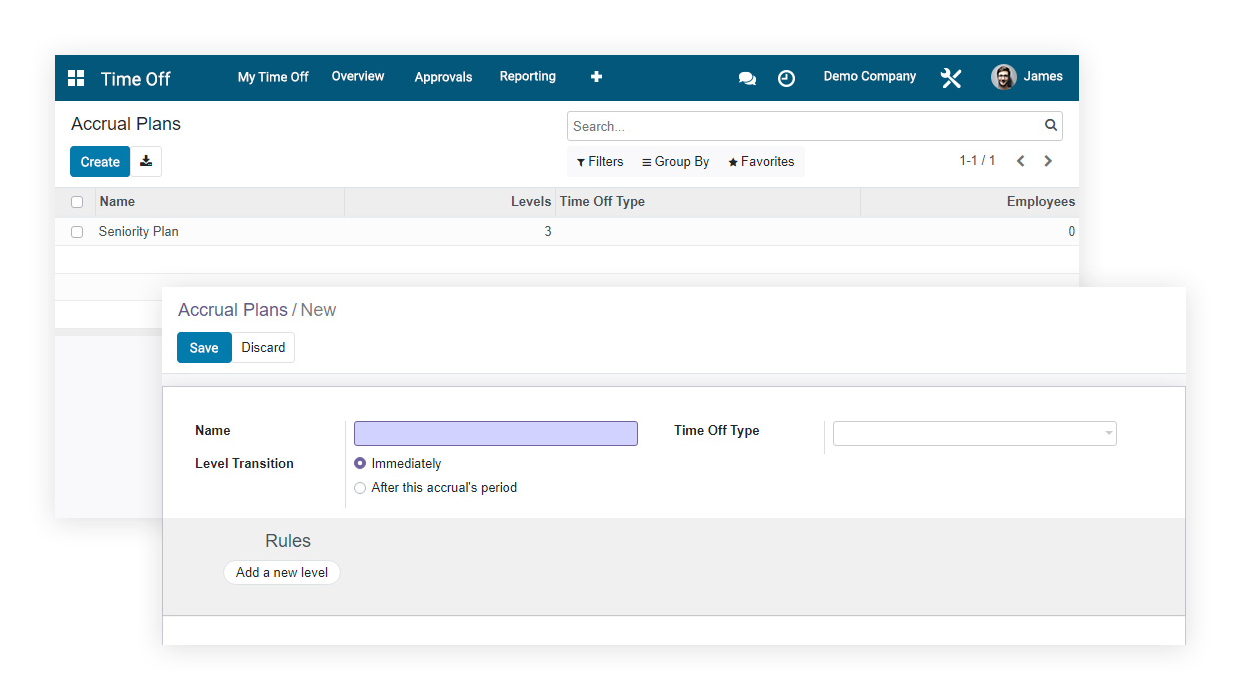The height and width of the screenshot is (700, 1240).
Task: Click the Discard button
Action: 263,348
